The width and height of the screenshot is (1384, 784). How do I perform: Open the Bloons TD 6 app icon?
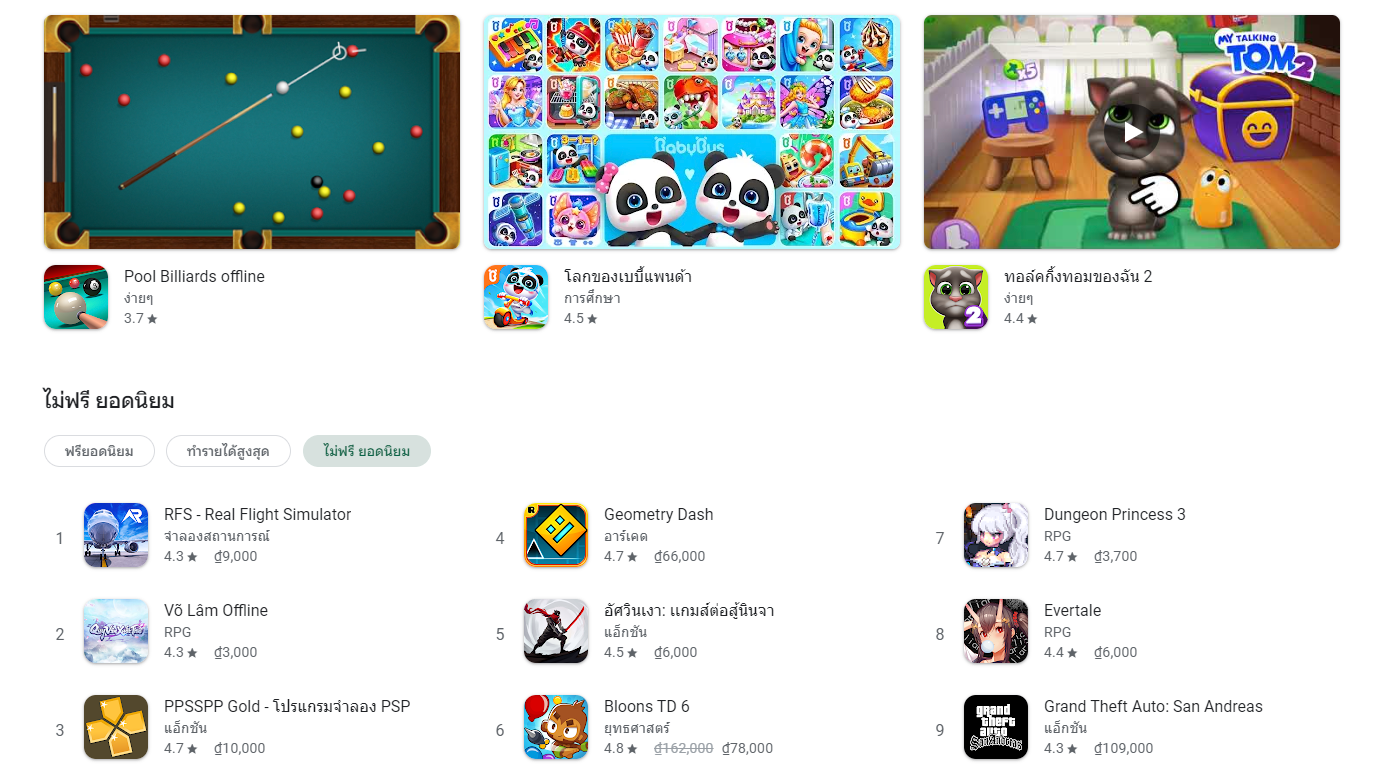tap(556, 727)
